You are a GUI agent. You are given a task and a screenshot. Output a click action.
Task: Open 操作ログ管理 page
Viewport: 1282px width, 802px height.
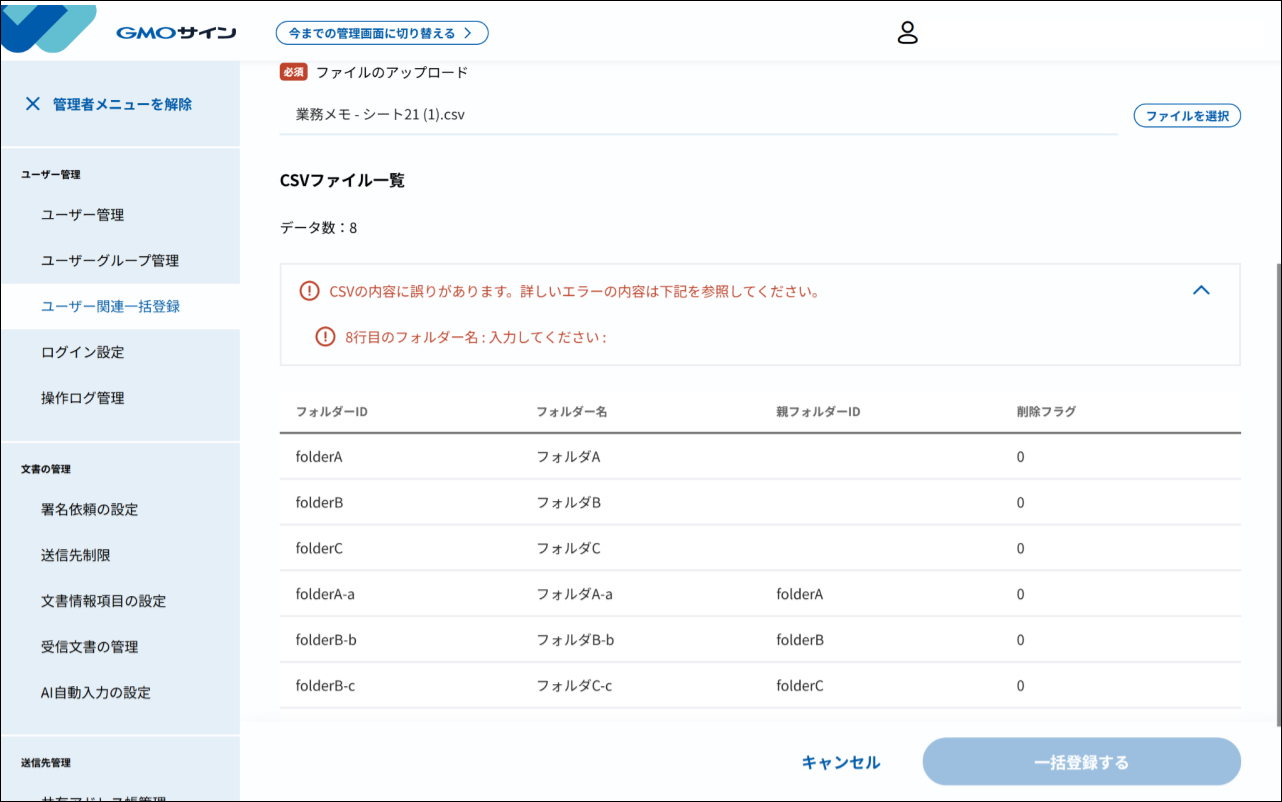point(83,398)
